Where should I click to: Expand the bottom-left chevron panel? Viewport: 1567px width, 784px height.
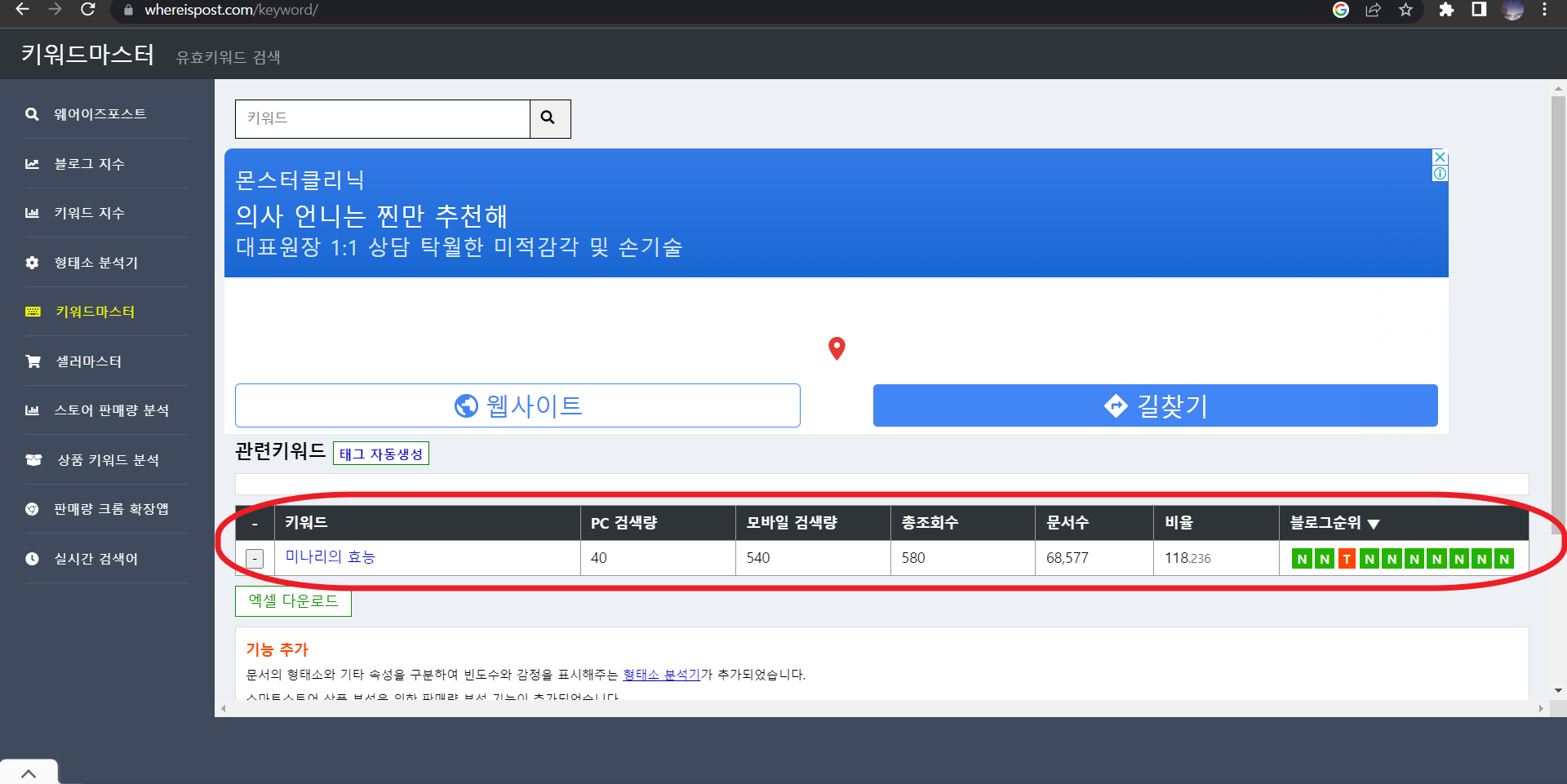[29, 772]
